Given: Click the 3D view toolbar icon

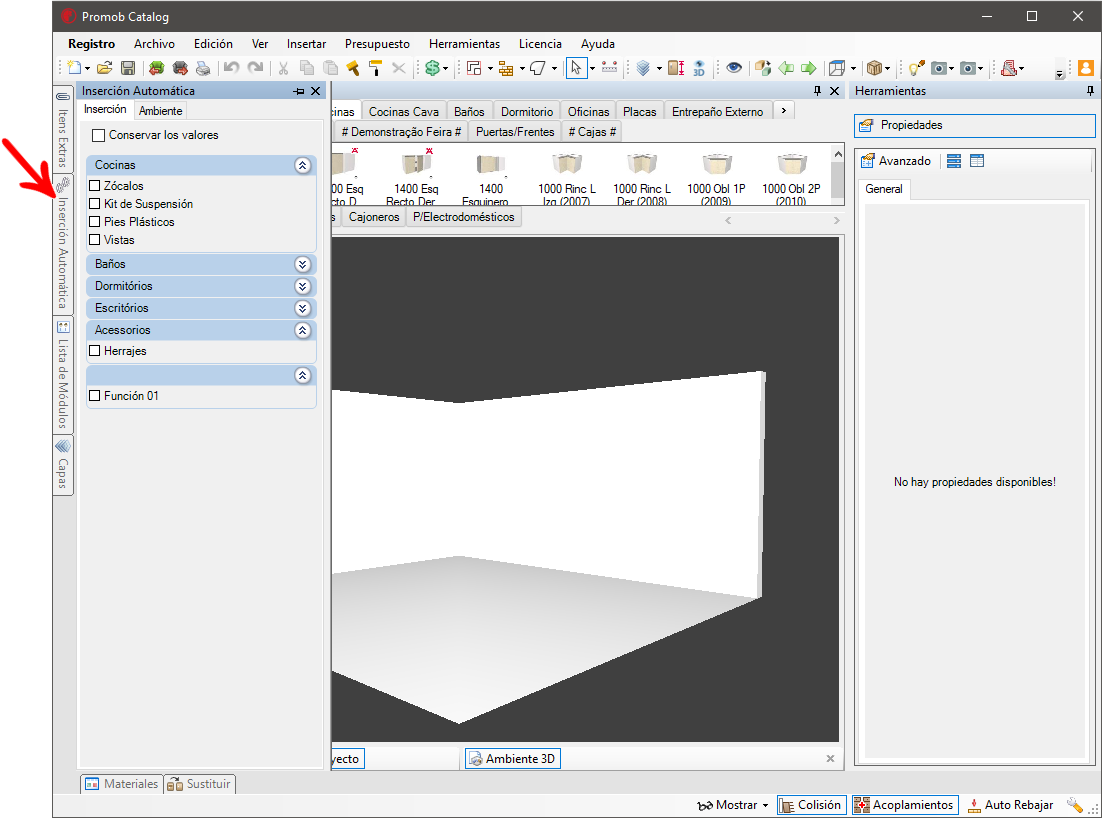Looking at the screenshot, I should 698,68.
